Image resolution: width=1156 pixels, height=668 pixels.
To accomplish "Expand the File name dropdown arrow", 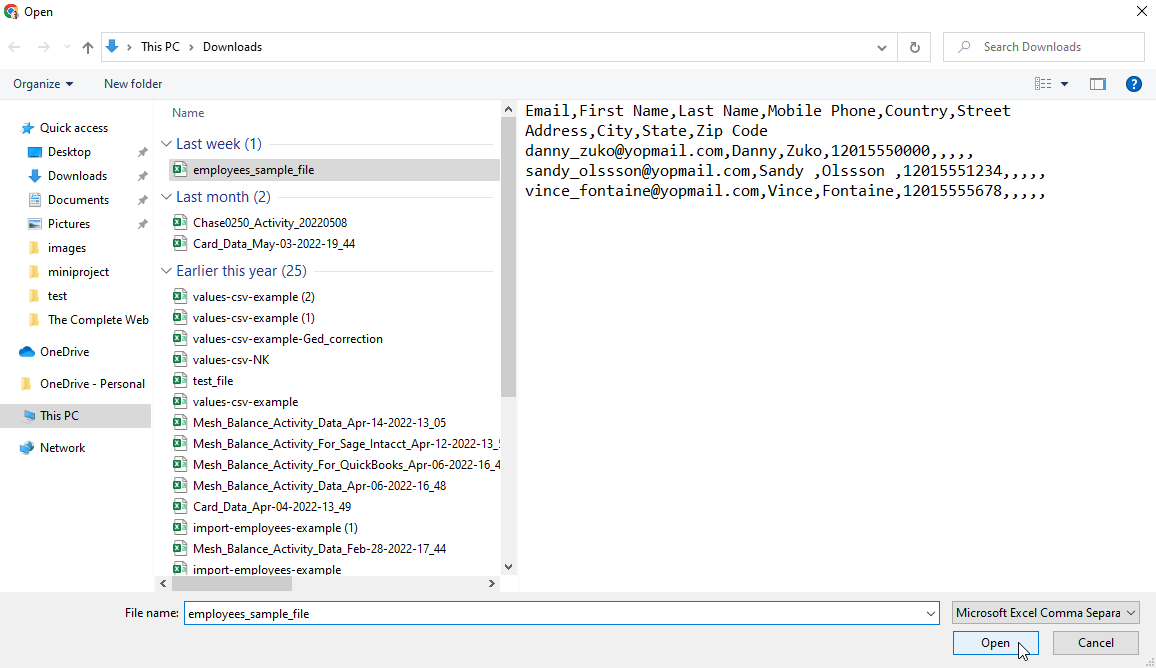I will 930,613.
